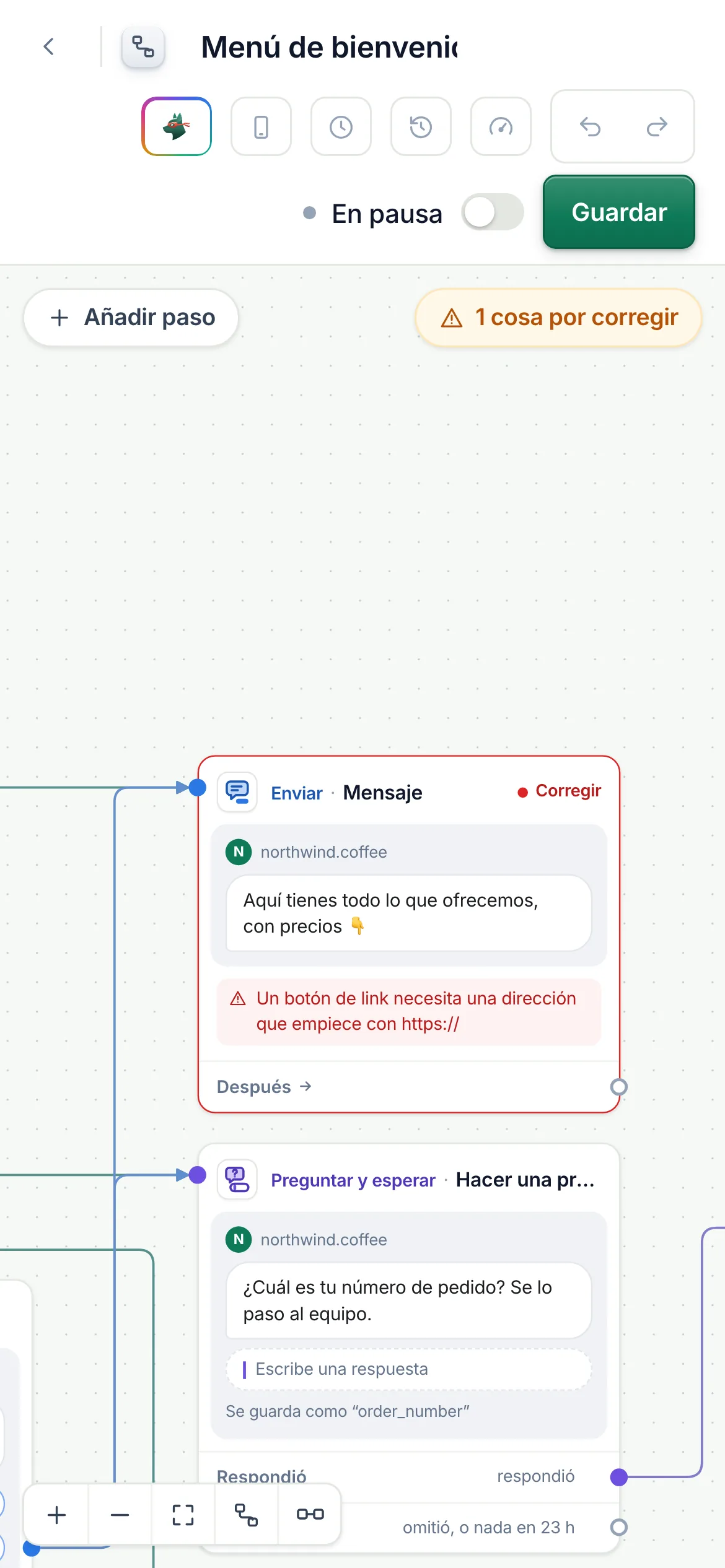Viewport: 725px width, 1568px height.
Task: Select the Mensaje step title
Action: tap(383, 793)
